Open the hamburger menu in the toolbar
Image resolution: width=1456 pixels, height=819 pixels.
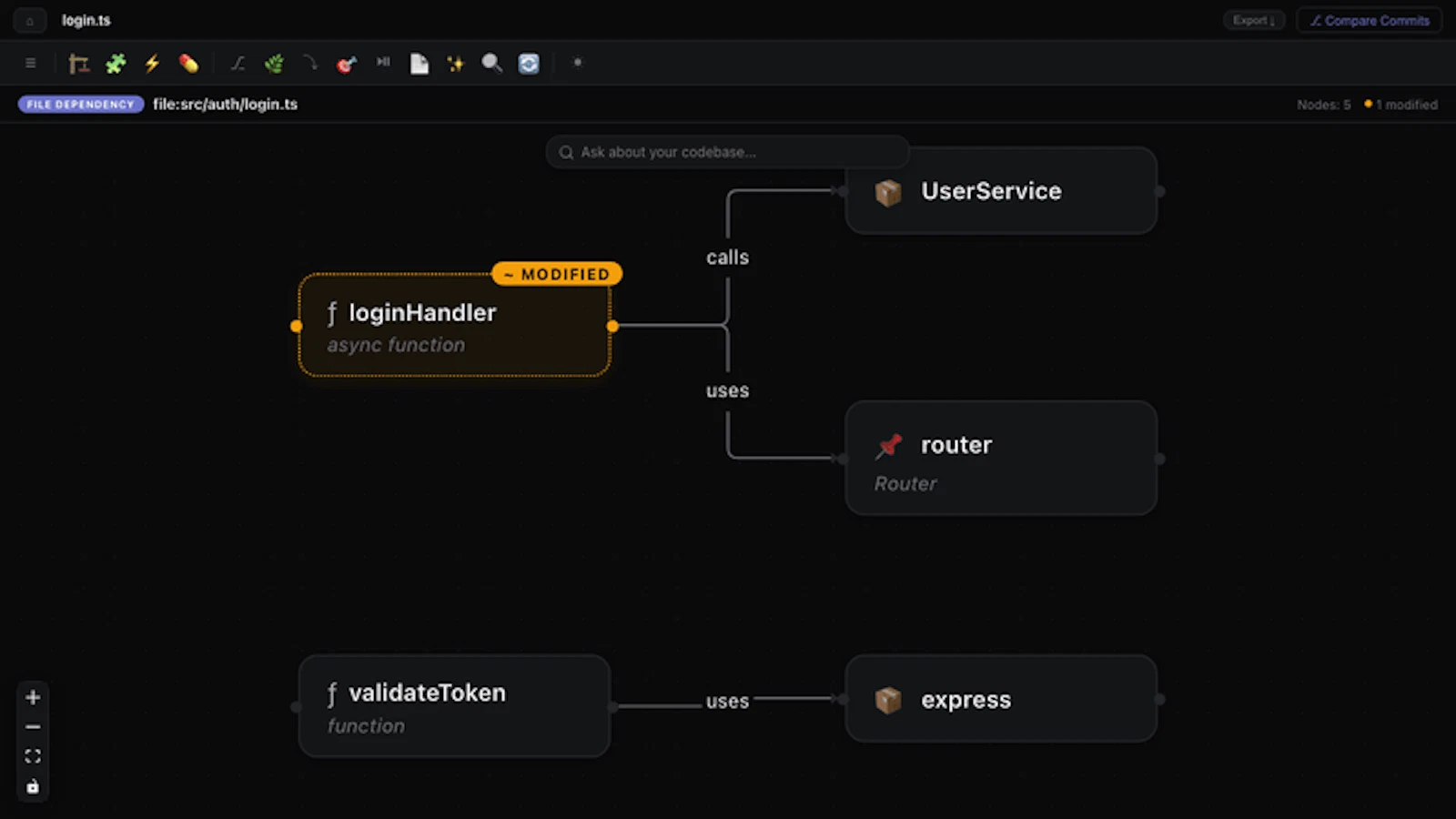[30, 63]
